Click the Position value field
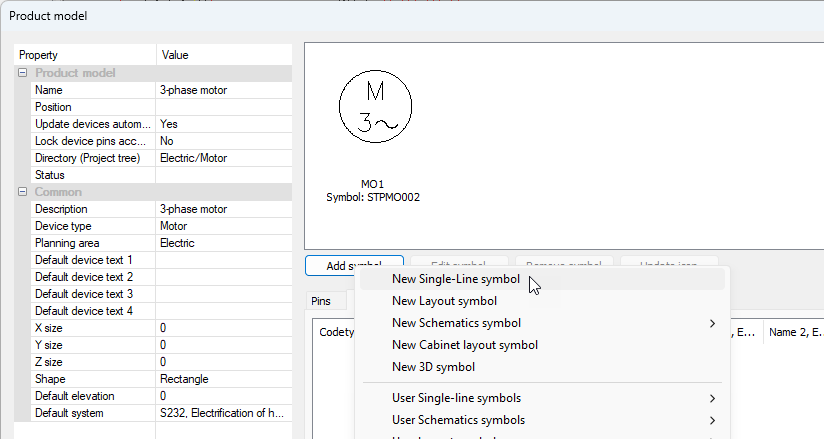This screenshot has height=439, width=824. pyautogui.click(x=224, y=107)
